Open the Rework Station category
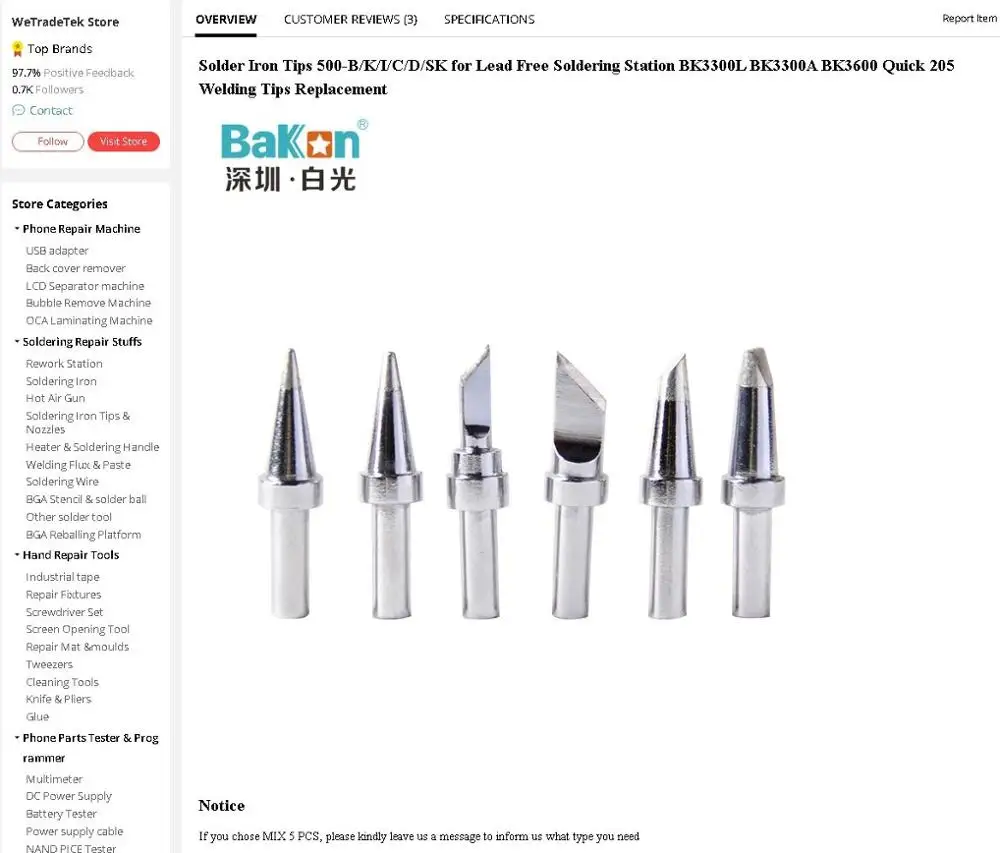Screen dimensions: 1000x853 pos(64,363)
